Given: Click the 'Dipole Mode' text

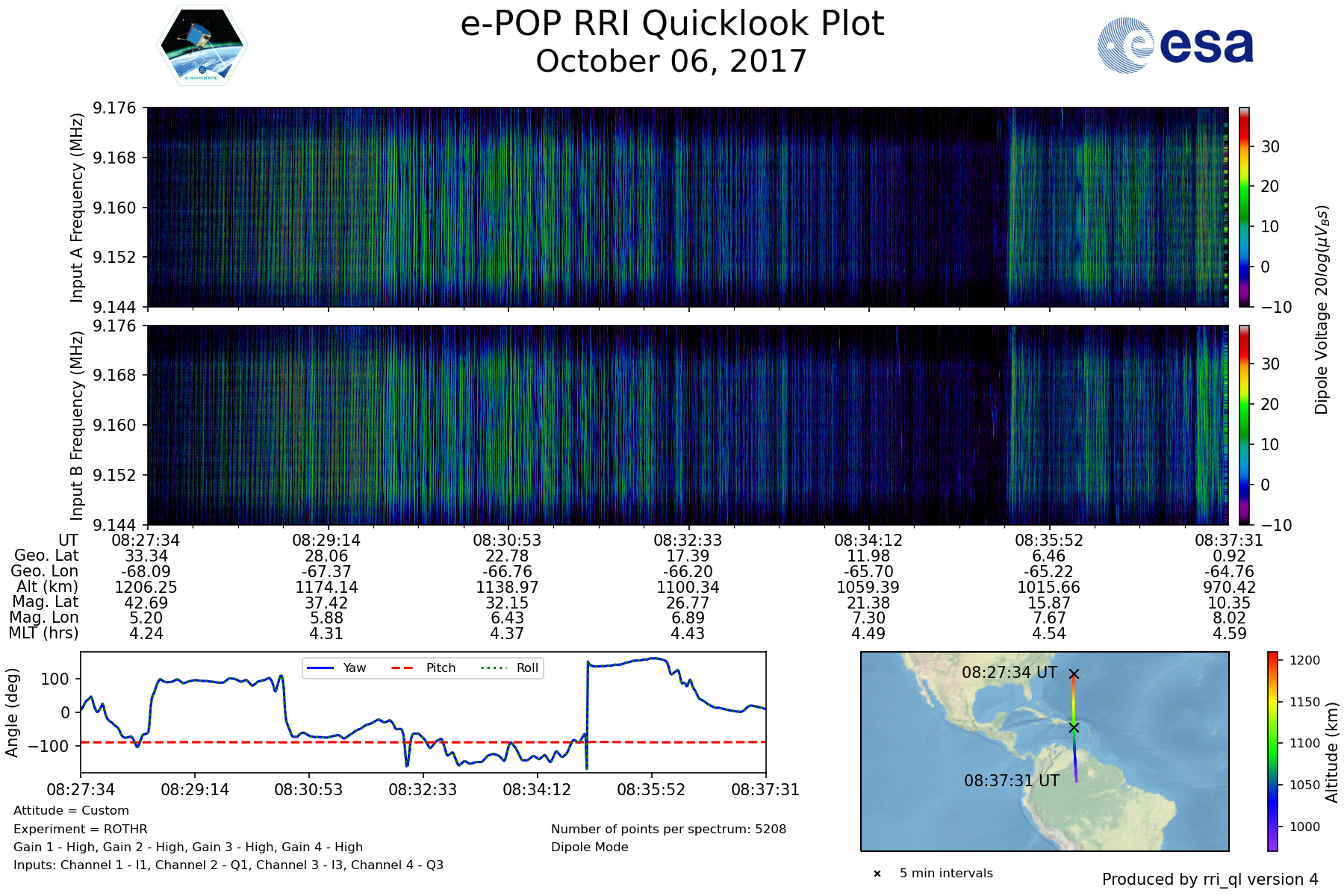Looking at the screenshot, I should pos(590,847).
